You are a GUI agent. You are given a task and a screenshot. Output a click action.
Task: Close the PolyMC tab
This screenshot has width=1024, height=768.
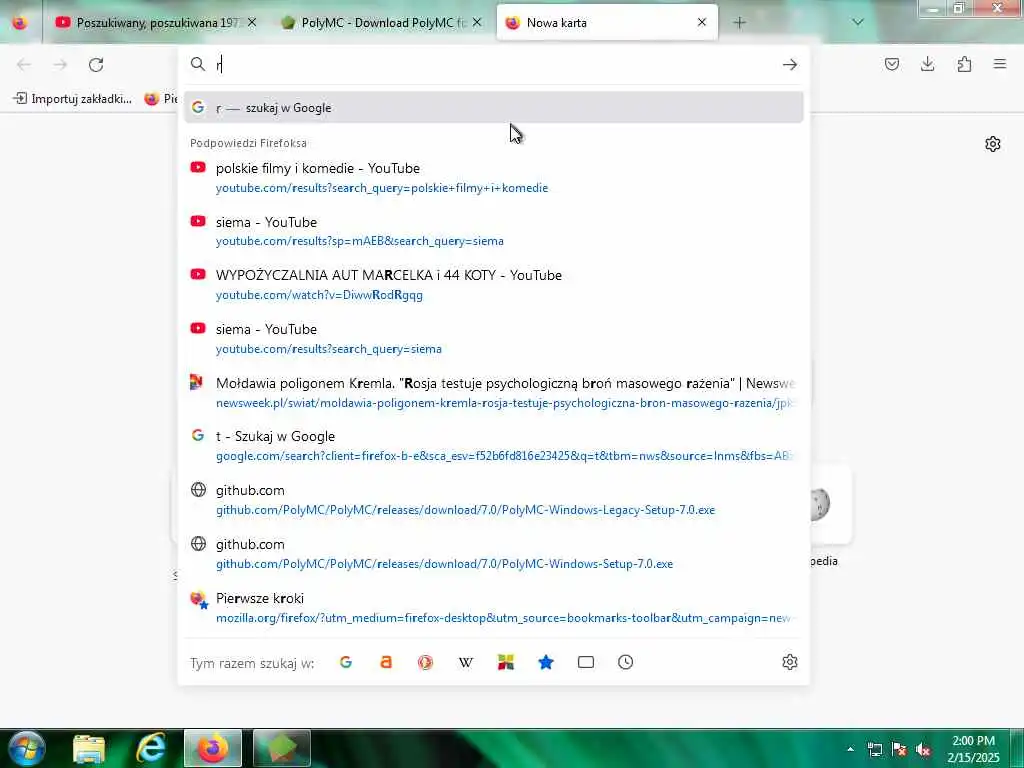[x=477, y=22]
